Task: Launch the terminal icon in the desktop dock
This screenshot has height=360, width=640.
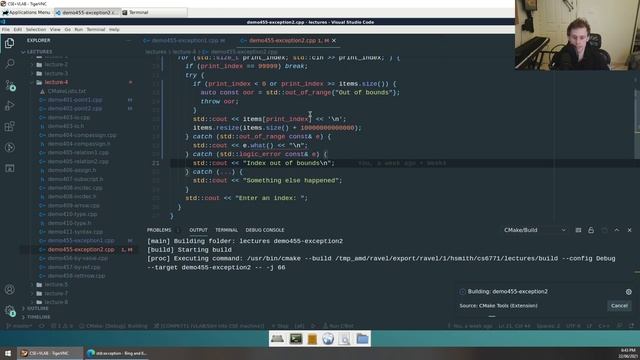Action: tap(296, 339)
